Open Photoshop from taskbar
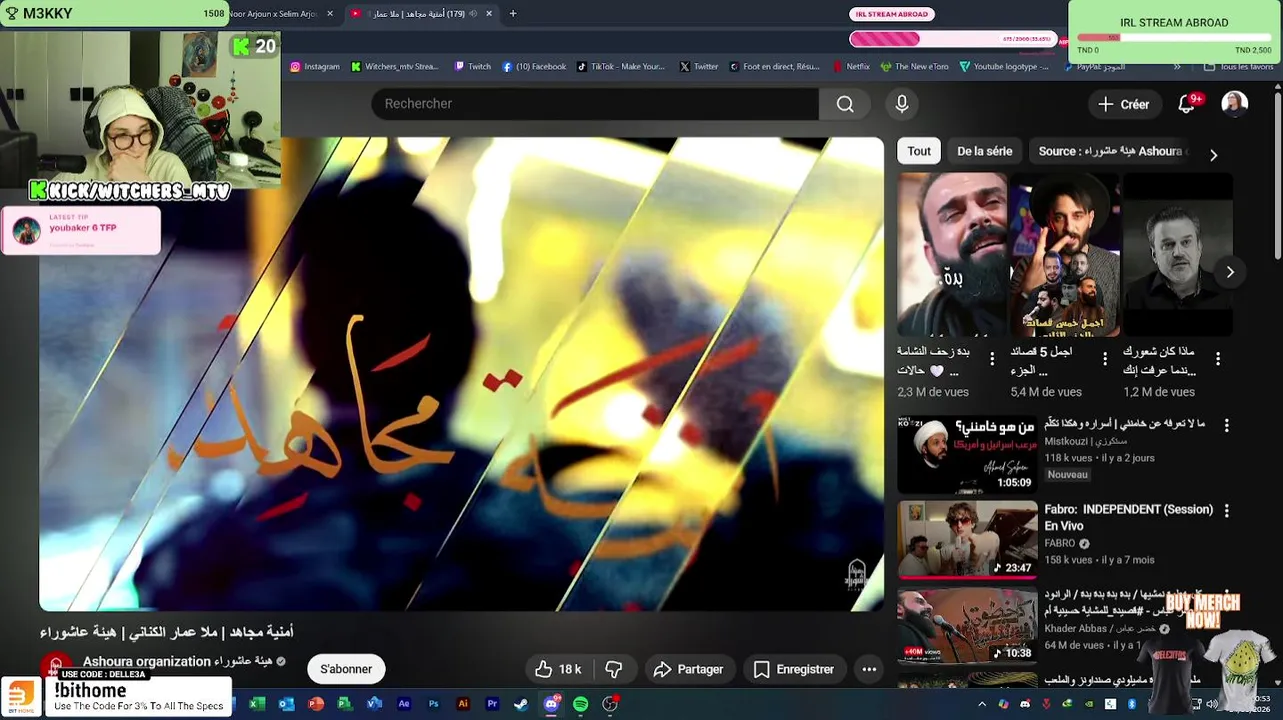Screen dimensions: 1283x720 433,704
